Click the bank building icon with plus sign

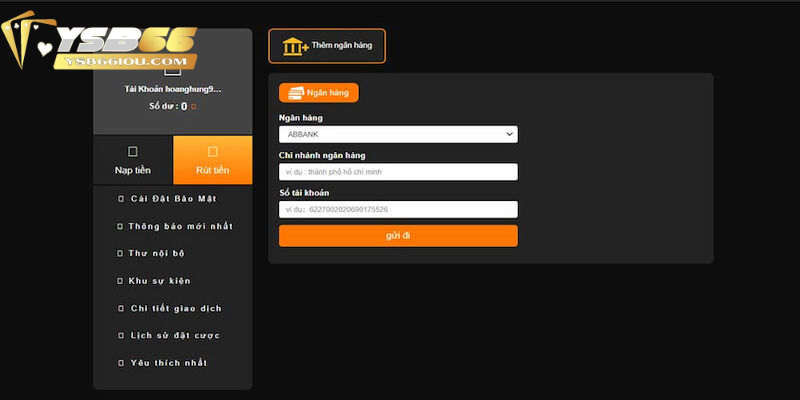point(295,46)
